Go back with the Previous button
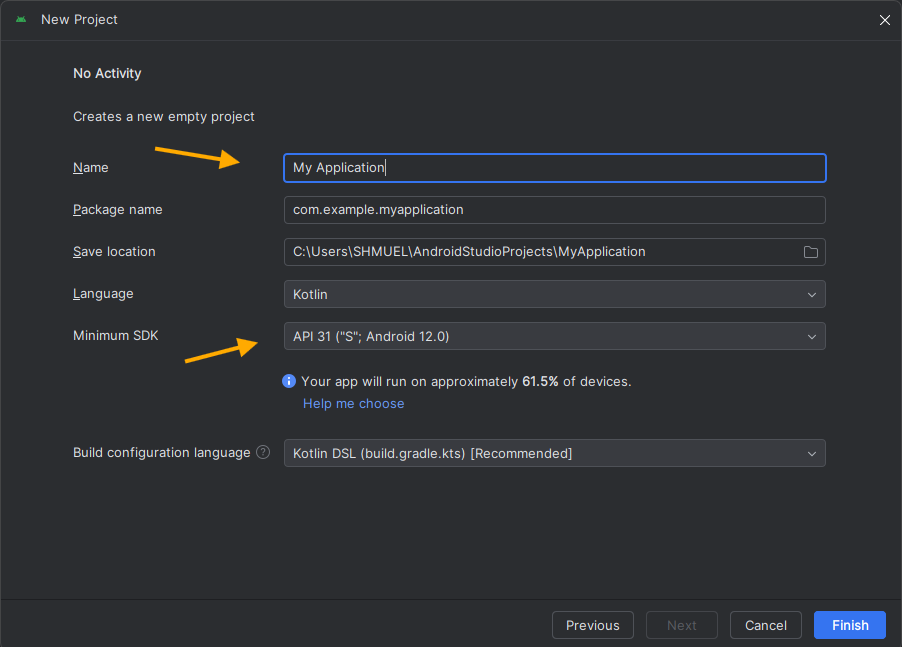 [x=592, y=625]
